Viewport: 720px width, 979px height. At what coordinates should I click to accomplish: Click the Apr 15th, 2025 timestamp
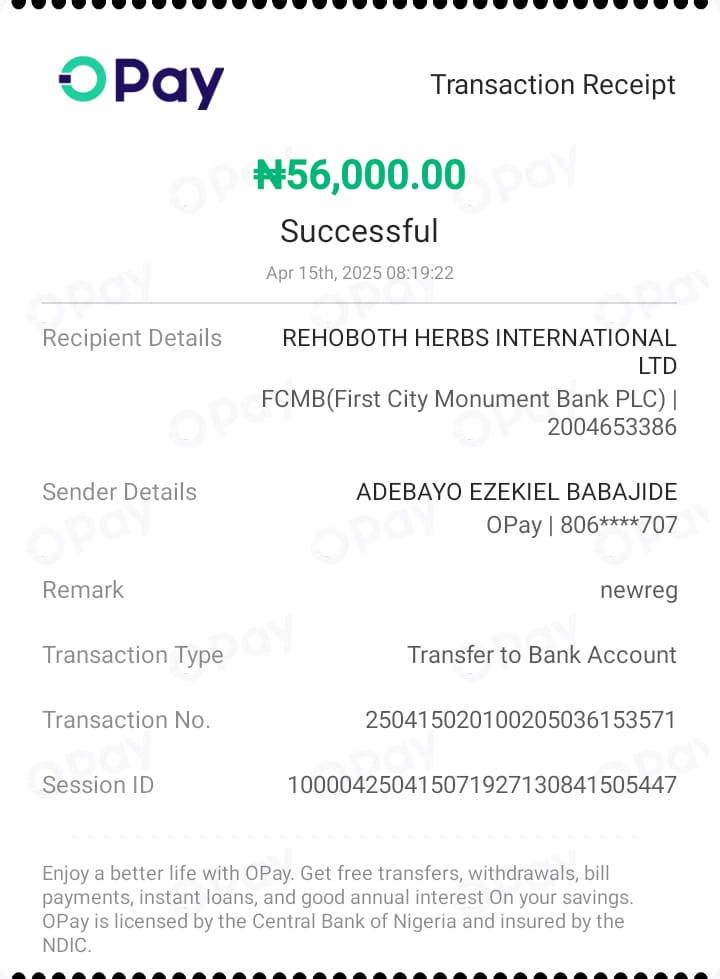pyautogui.click(x=360, y=273)
